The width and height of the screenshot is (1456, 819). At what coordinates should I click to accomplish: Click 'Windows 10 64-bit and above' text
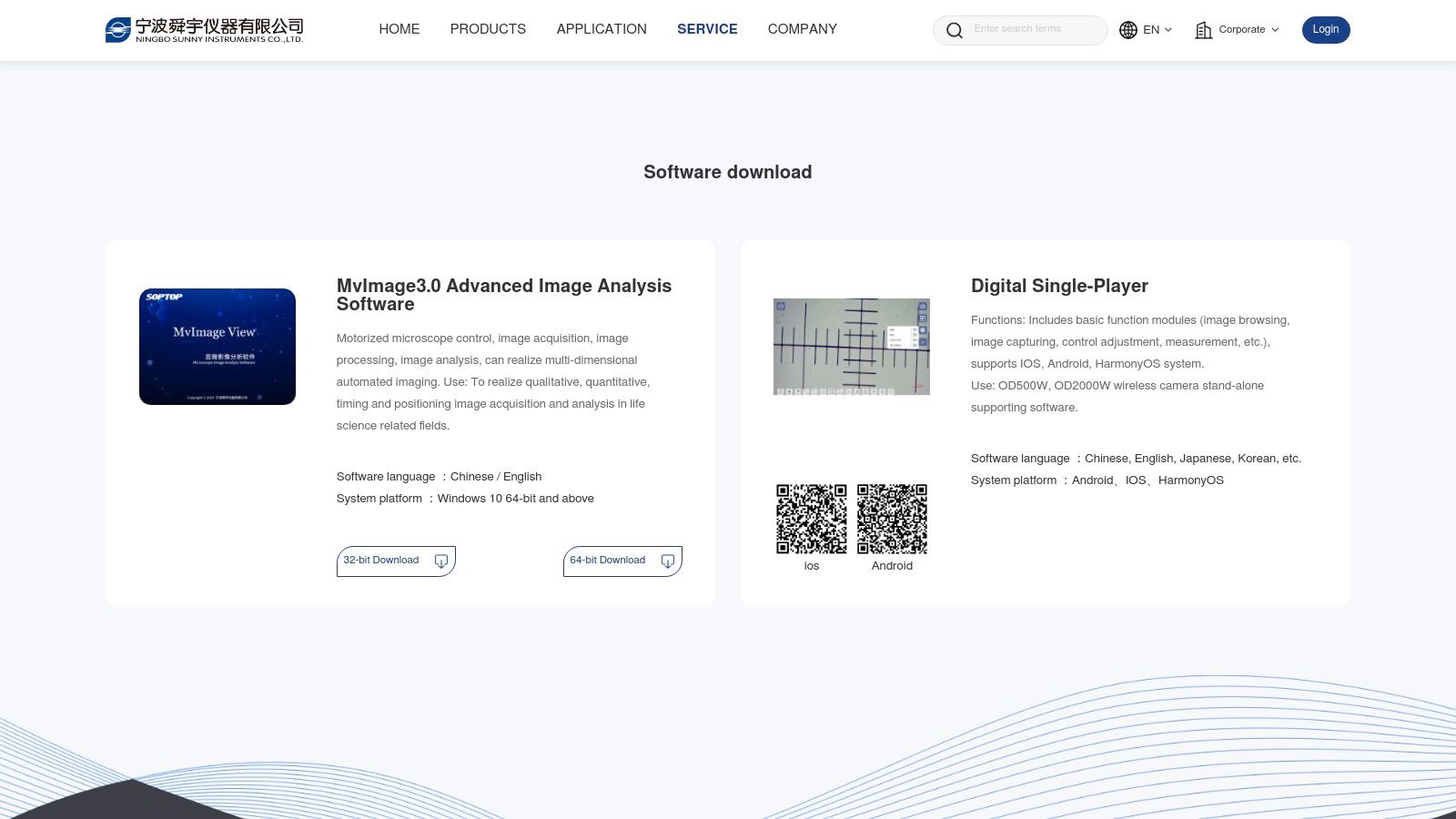(515, 499)
